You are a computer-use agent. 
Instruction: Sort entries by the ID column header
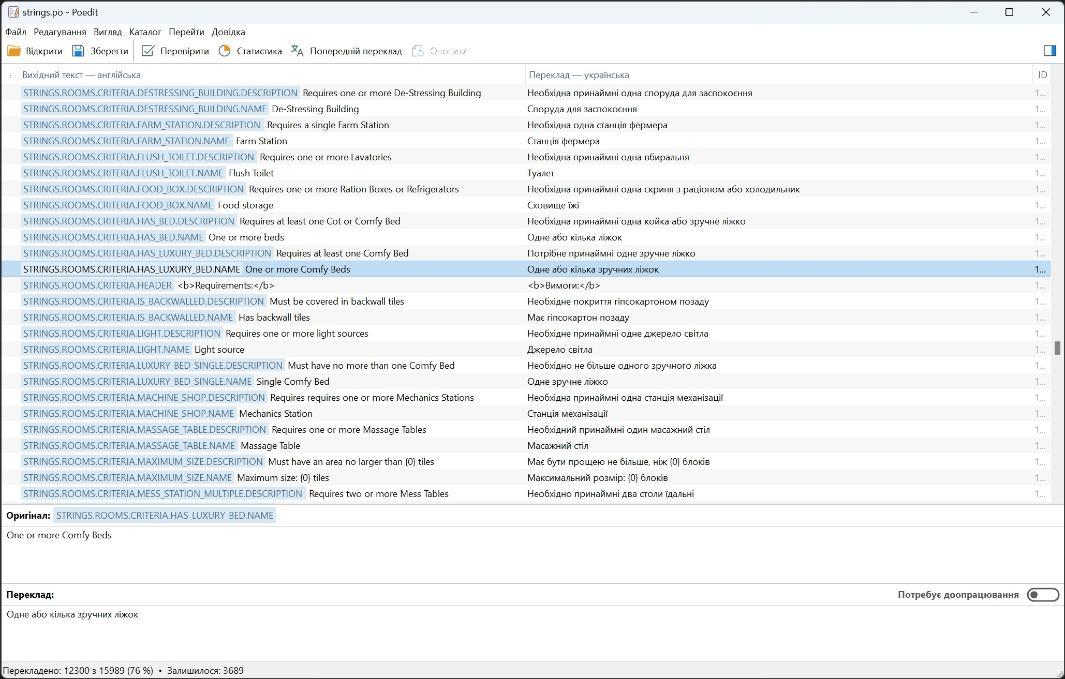tap(1042, 75)
